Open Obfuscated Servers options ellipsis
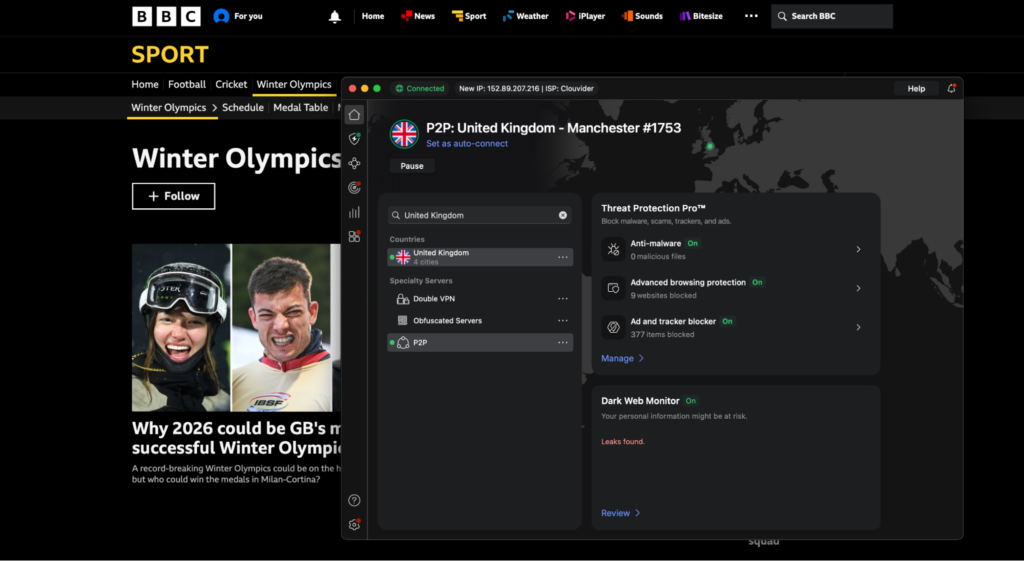Image resolution: width=1024 pixels, height=561 pixels. pos(563,321)
